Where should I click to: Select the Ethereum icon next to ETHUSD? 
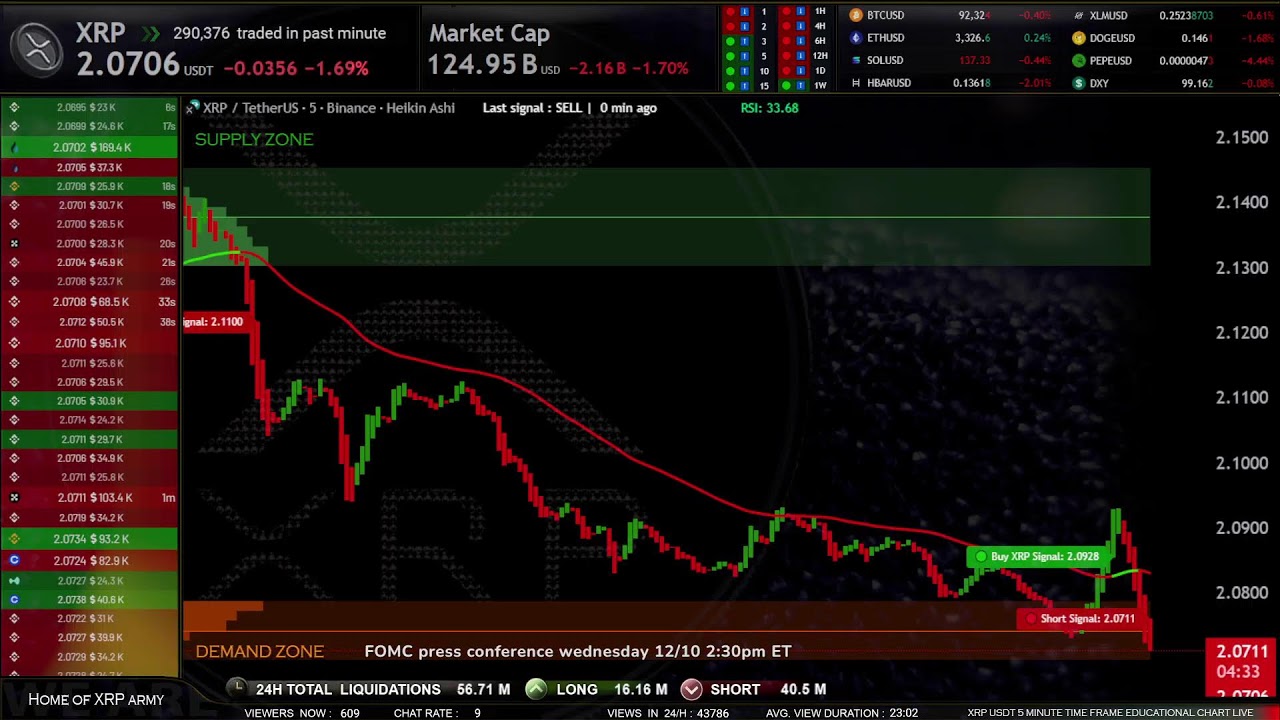click(857, 38)
